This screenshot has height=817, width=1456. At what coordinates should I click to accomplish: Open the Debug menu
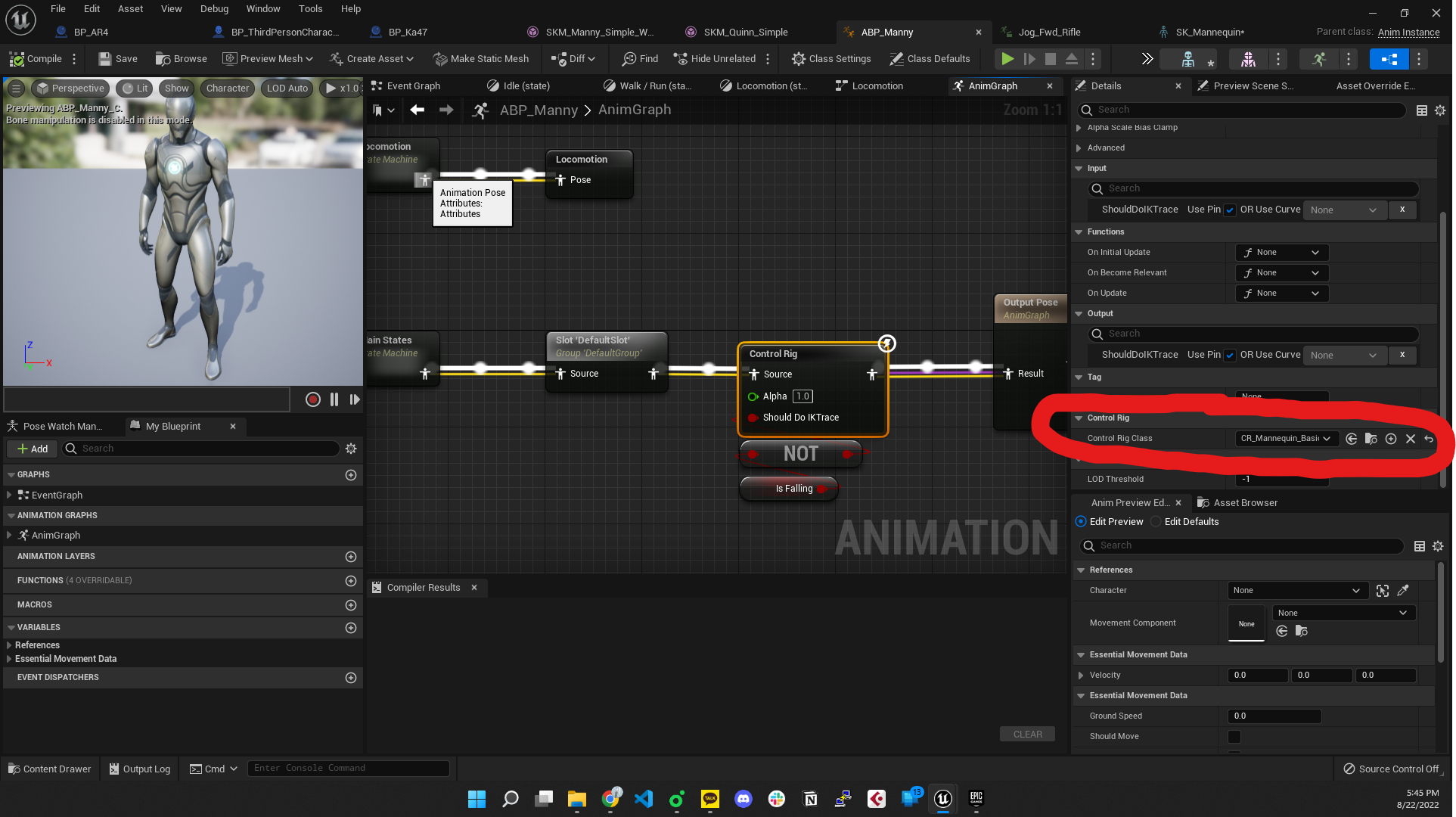click(x=214, y=8)
